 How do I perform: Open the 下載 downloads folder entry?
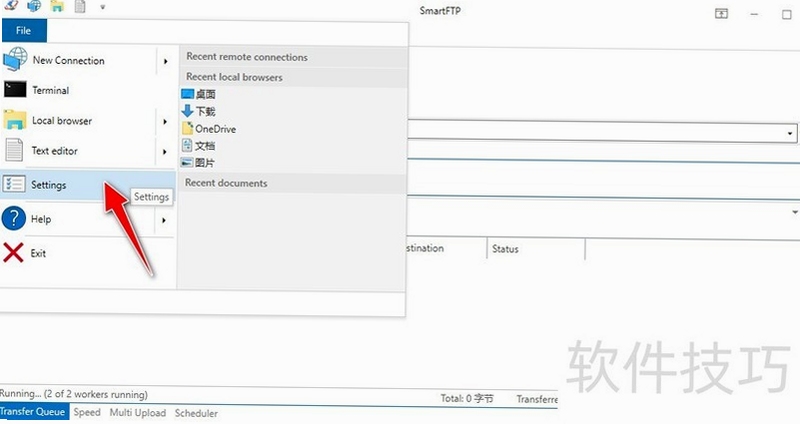pos(198,111)
